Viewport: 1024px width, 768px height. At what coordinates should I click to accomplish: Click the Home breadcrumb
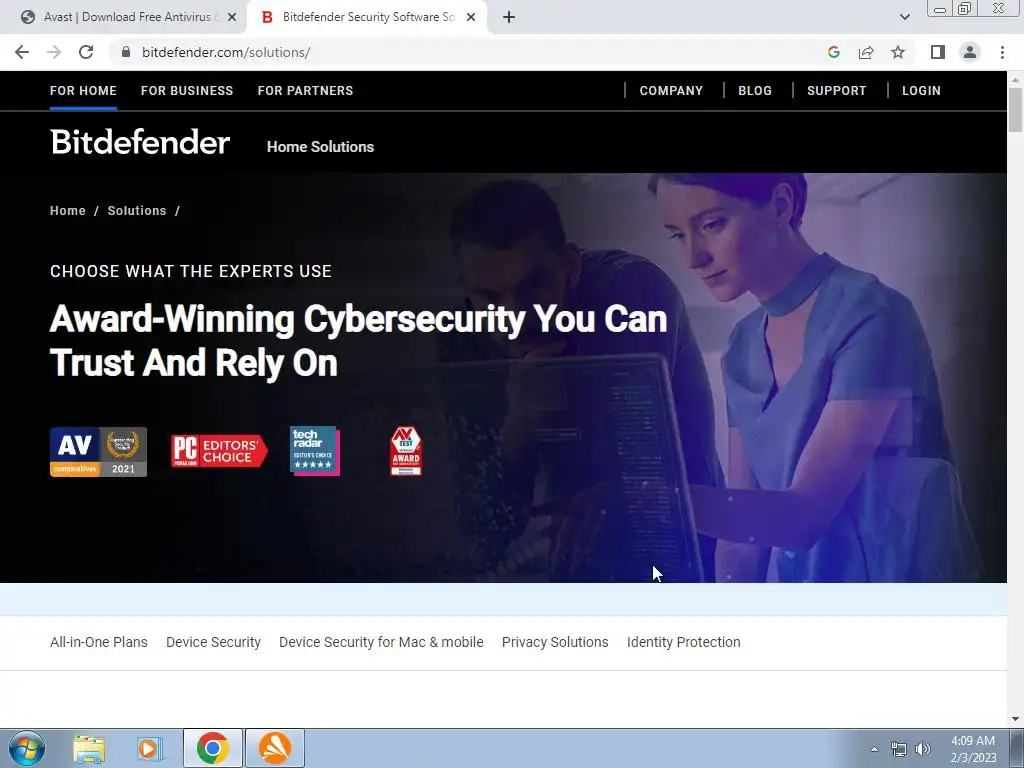[x=67, y=211]
